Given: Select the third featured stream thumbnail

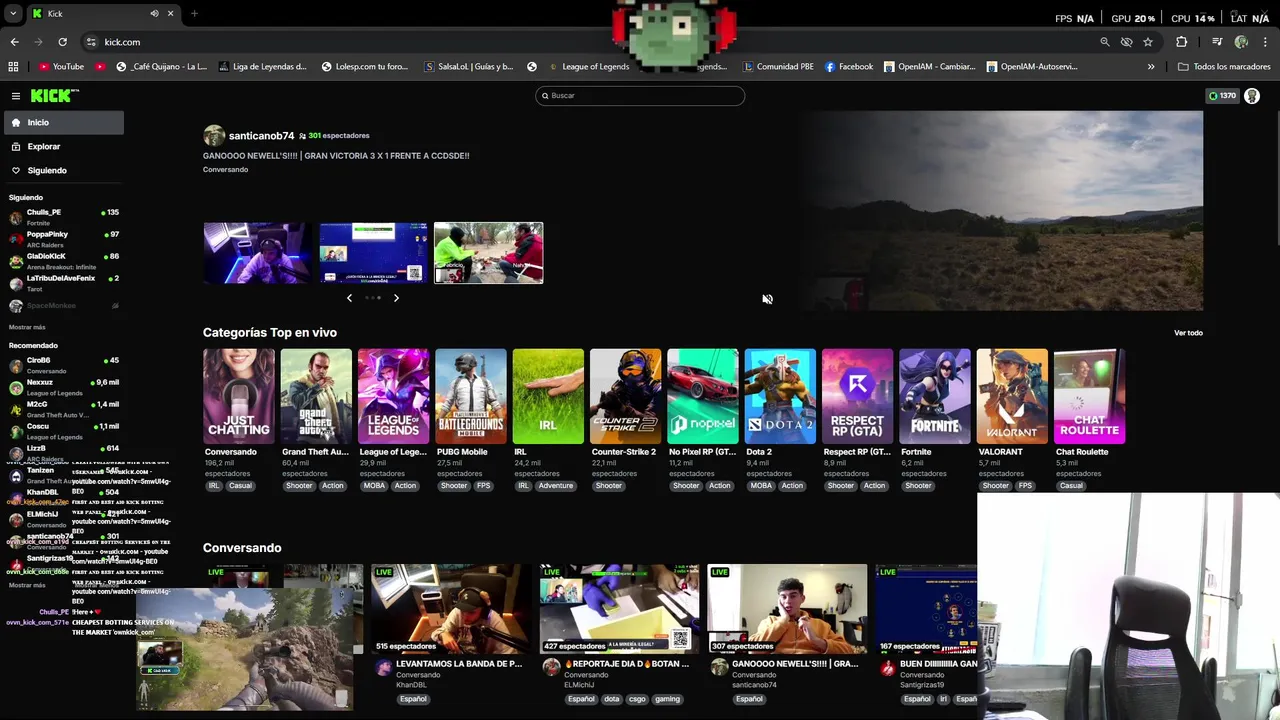Looking at the screenshot, I should coord(489,253).
